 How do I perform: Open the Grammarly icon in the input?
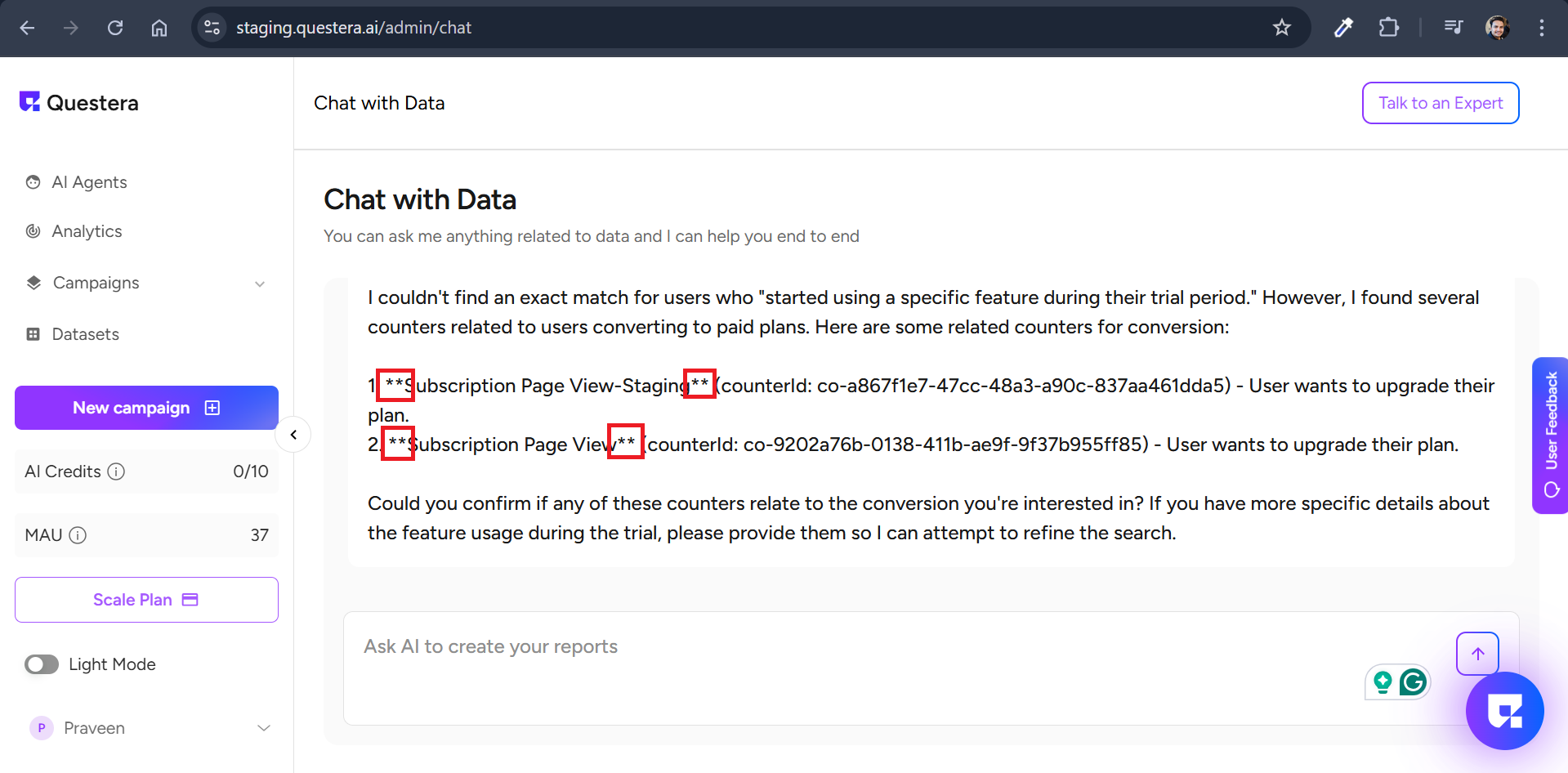click(x=1413, y=681)
